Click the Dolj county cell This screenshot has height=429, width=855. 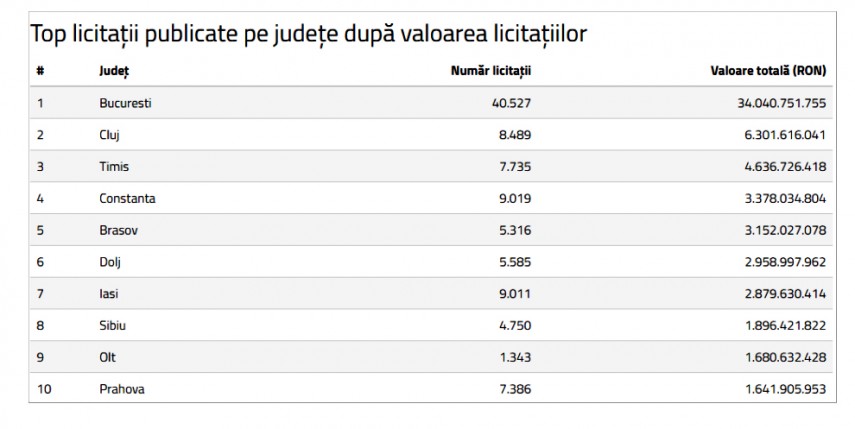tap(110, 262)
